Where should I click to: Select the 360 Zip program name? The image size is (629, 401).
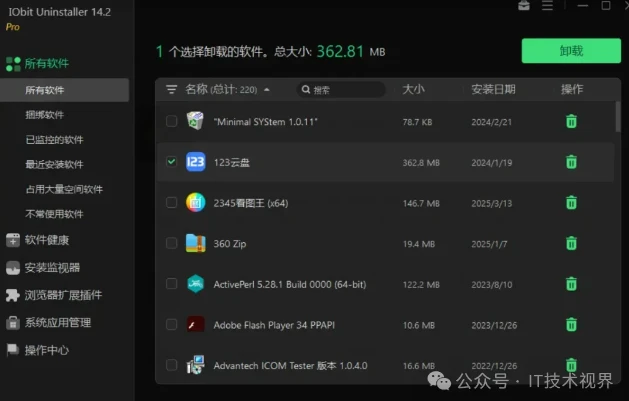pyautogui.click(x=230, y=244)
